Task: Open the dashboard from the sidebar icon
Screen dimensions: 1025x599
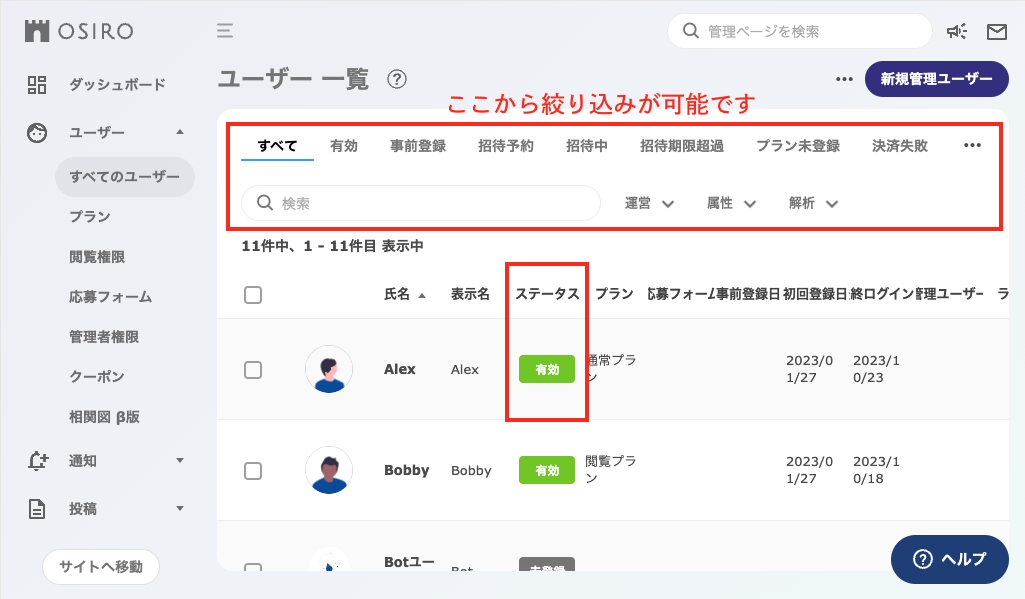Action: pos(37,85)
